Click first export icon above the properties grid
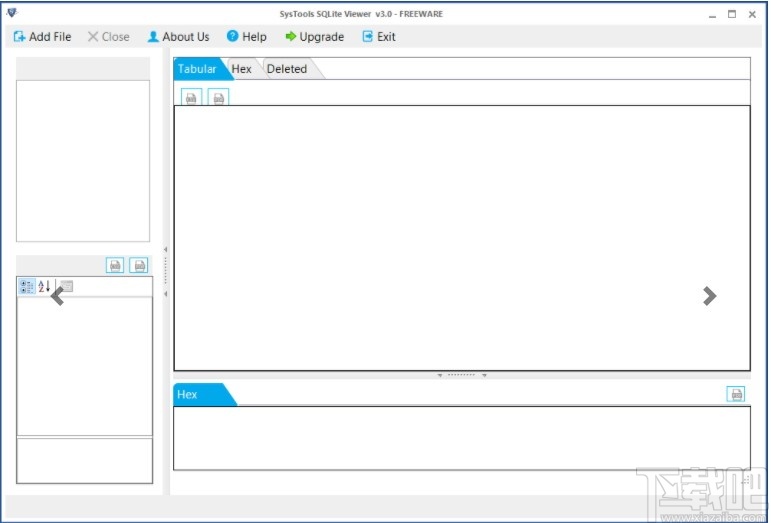 point(115,265)
